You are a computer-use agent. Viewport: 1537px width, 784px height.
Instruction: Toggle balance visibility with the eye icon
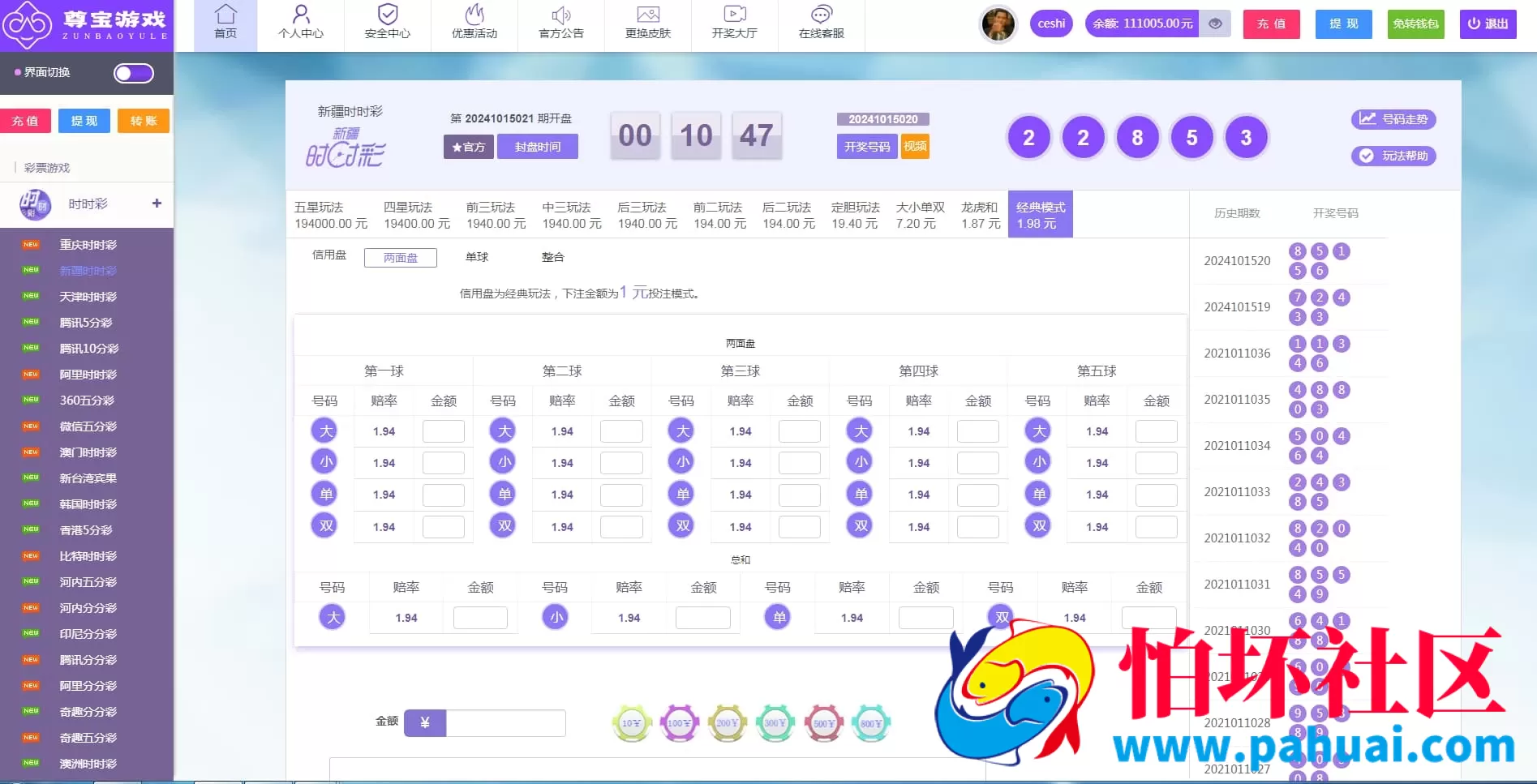[1214, 24]
